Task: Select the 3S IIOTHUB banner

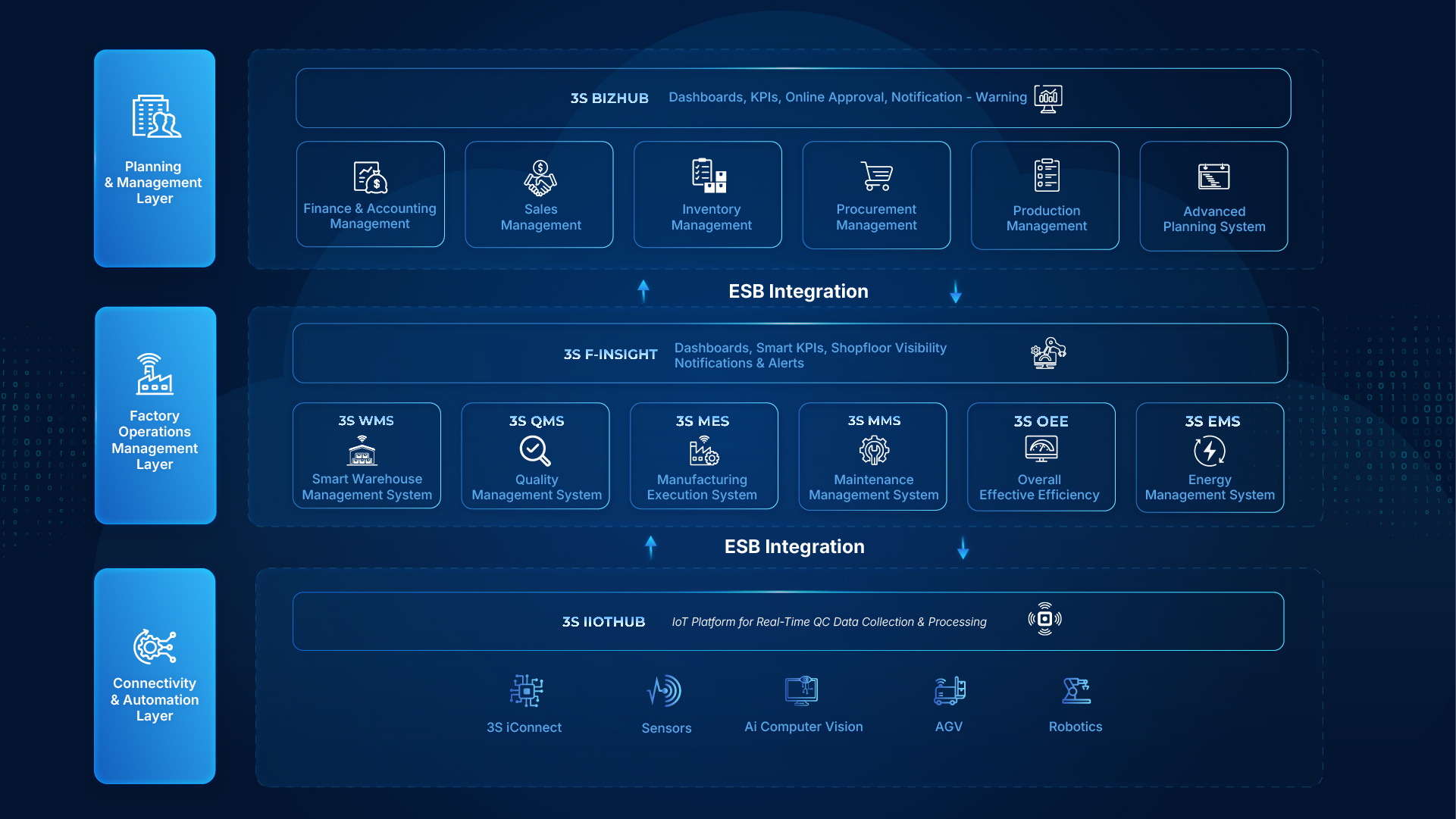Action: (x=788, y=621)
